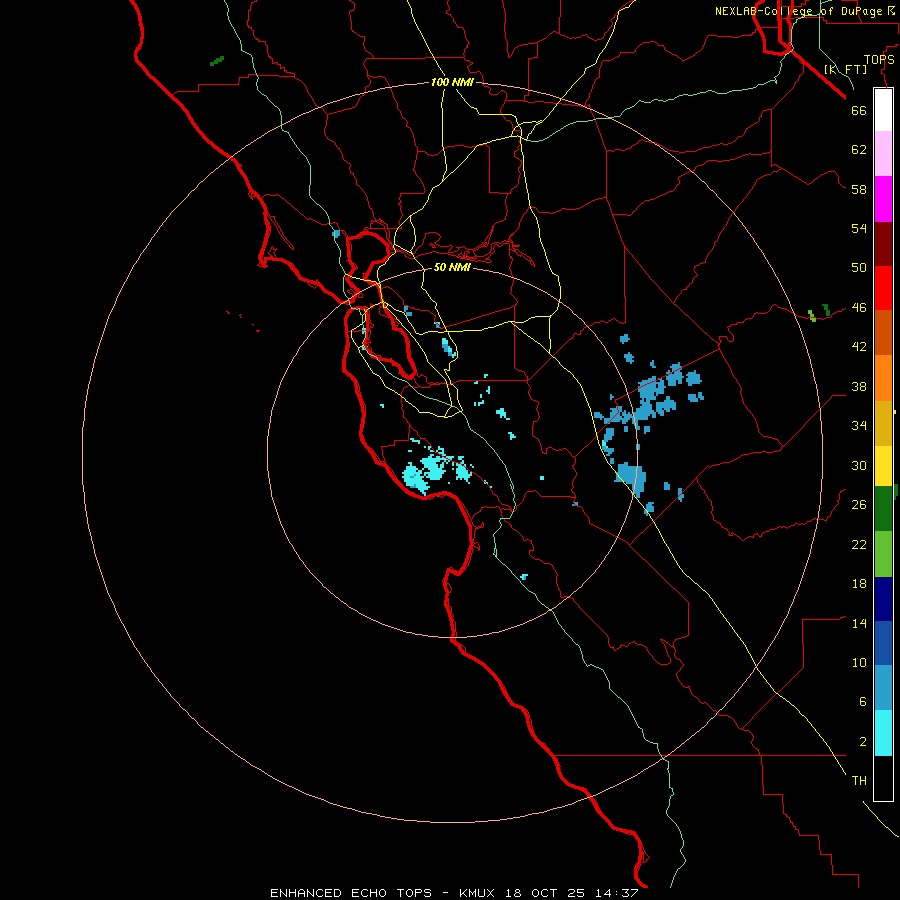The image size is (900, 900).
Task: Select the white swatch in the legend
Action: point(883,110)
